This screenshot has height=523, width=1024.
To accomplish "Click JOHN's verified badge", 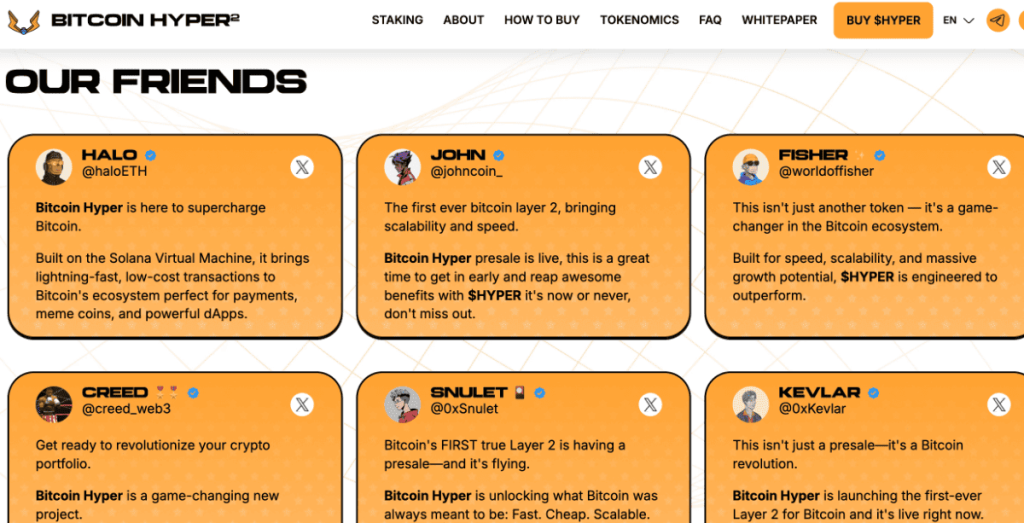I will (499, 155).
